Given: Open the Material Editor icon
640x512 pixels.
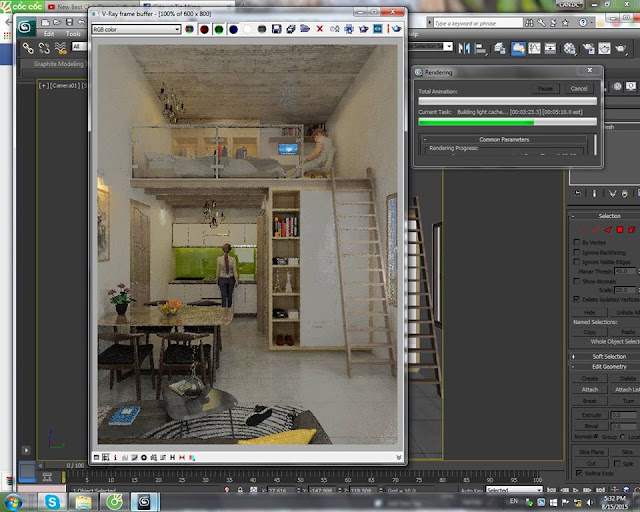Looking at the screenshot, I should (x=569, y=49).
